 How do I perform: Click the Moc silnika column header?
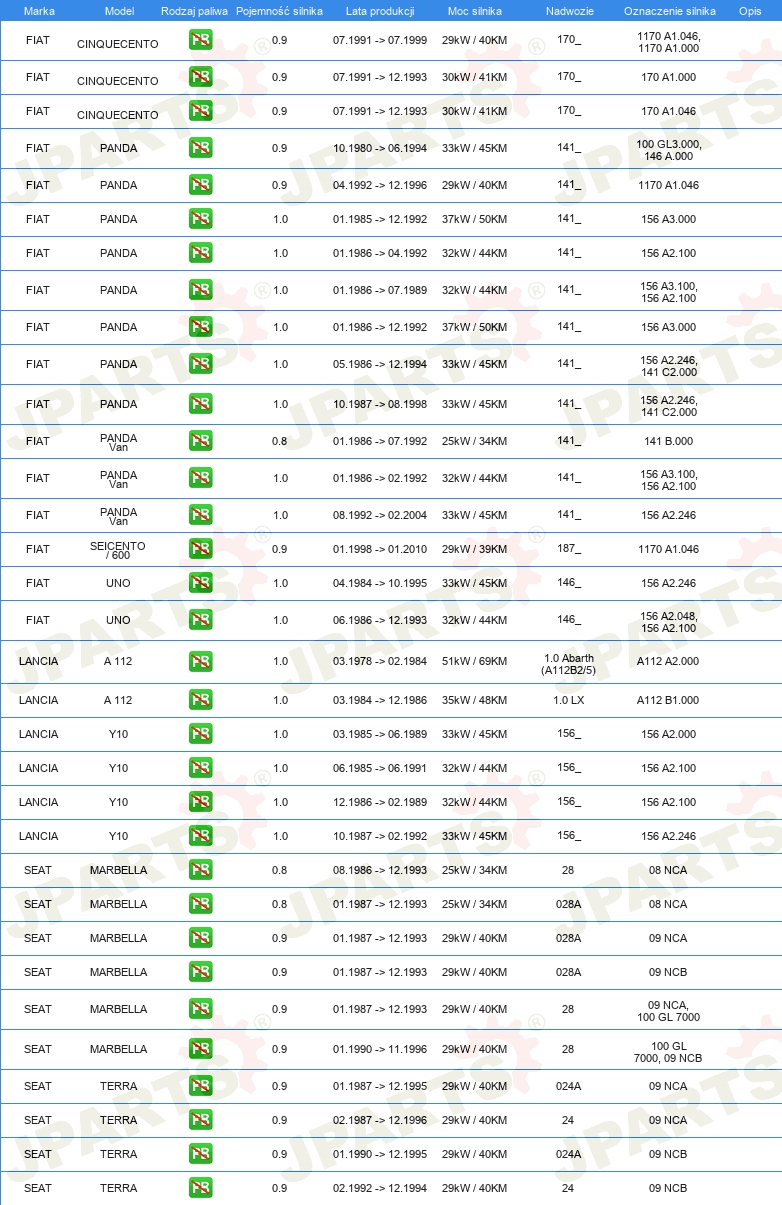click(474, 11)
